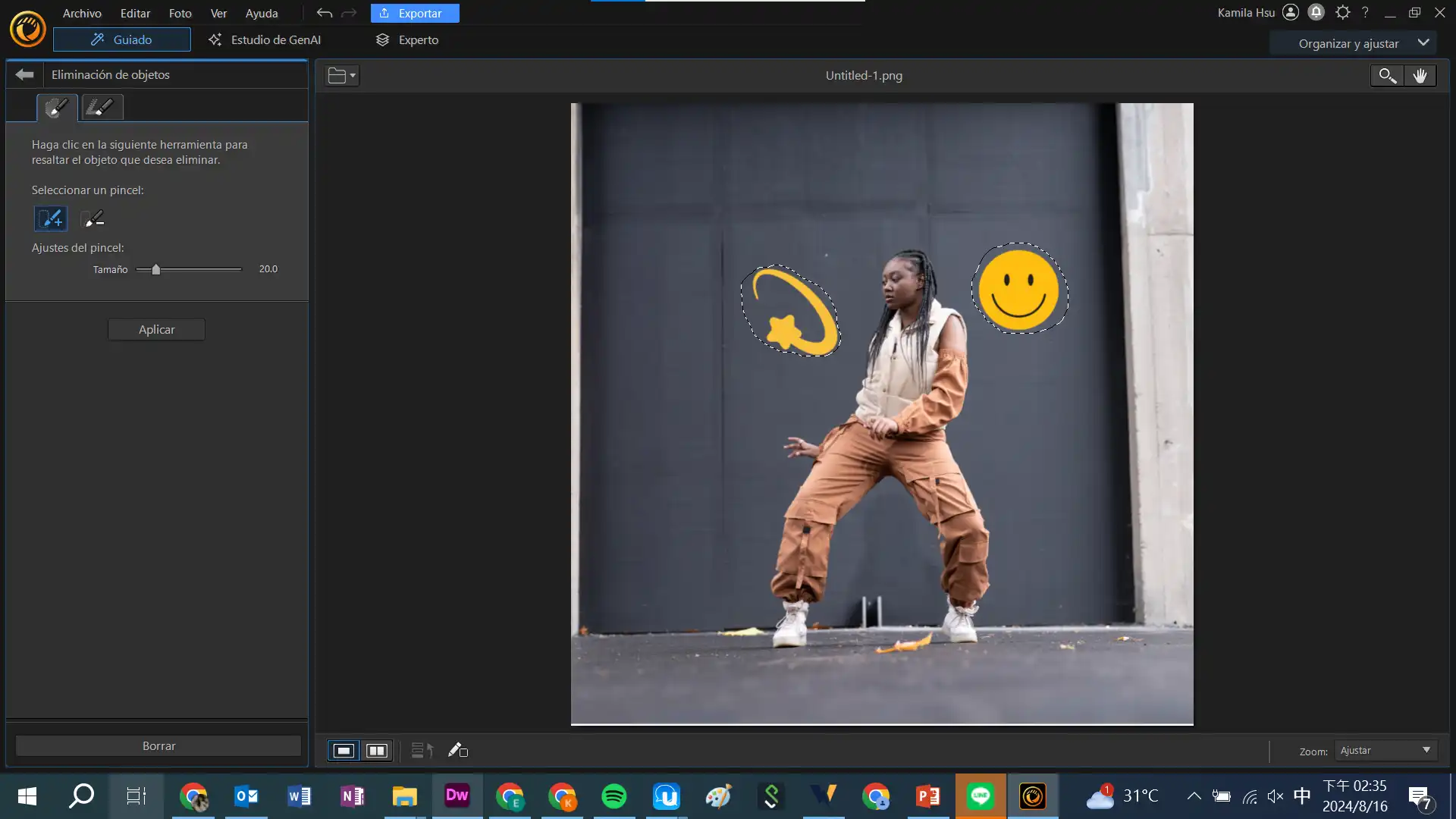Switch to side-by-side compare view
Screen dimensions: 1456x819
[x=377, y=751]
